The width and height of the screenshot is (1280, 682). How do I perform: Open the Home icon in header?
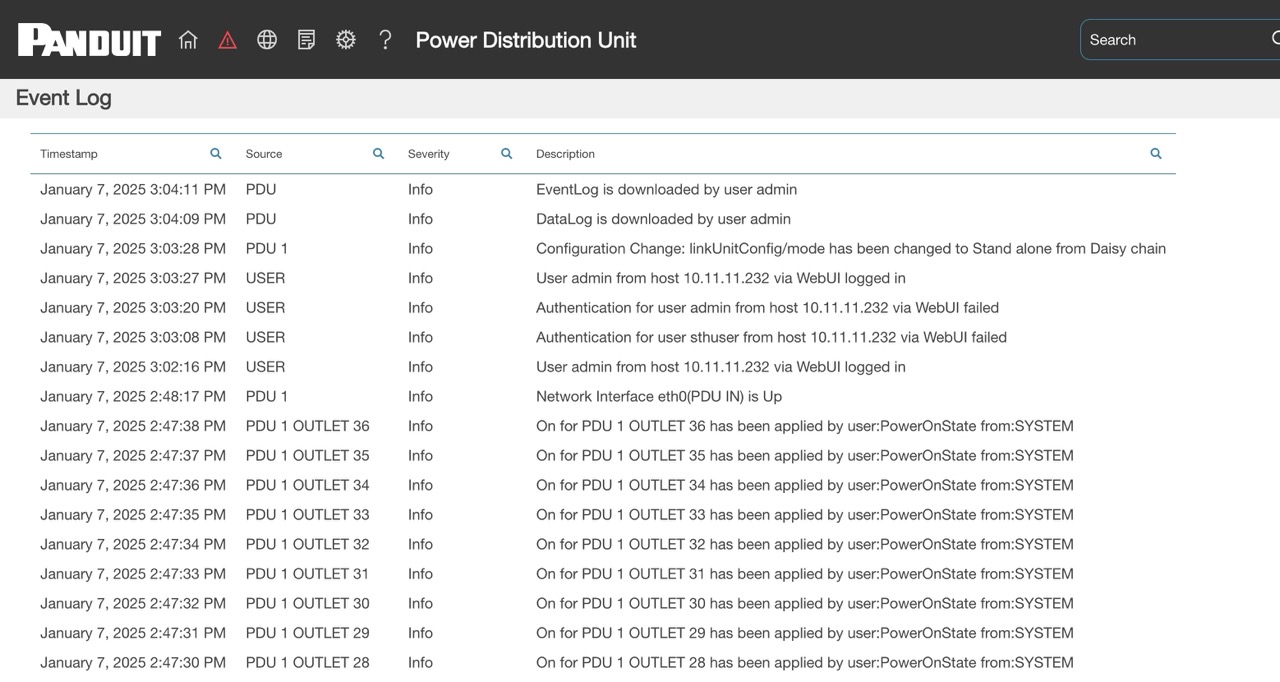188,40
